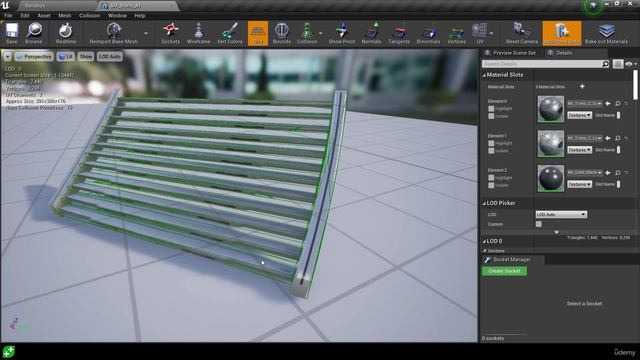The width and height of the screenshot is (640, 360).
Task: Click Element 1 material thumbnail
Action: tap(551, 144)
